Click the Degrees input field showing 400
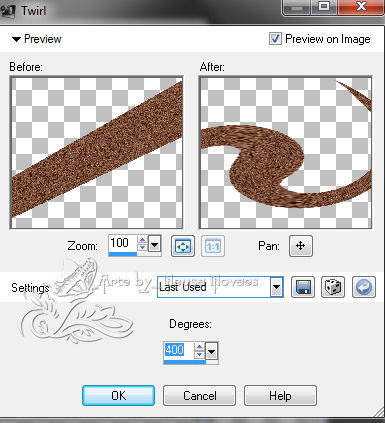385x423 pixels. point(179,350)
